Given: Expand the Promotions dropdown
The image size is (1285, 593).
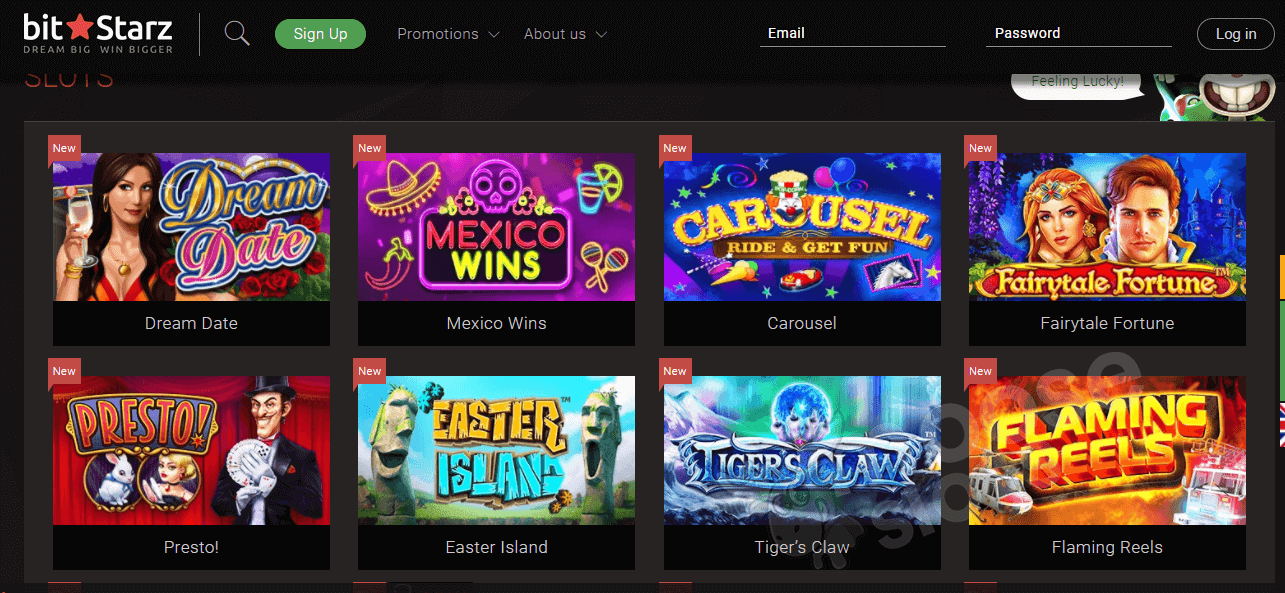Looking at the screenshot, I should click(x=448, y=34).
